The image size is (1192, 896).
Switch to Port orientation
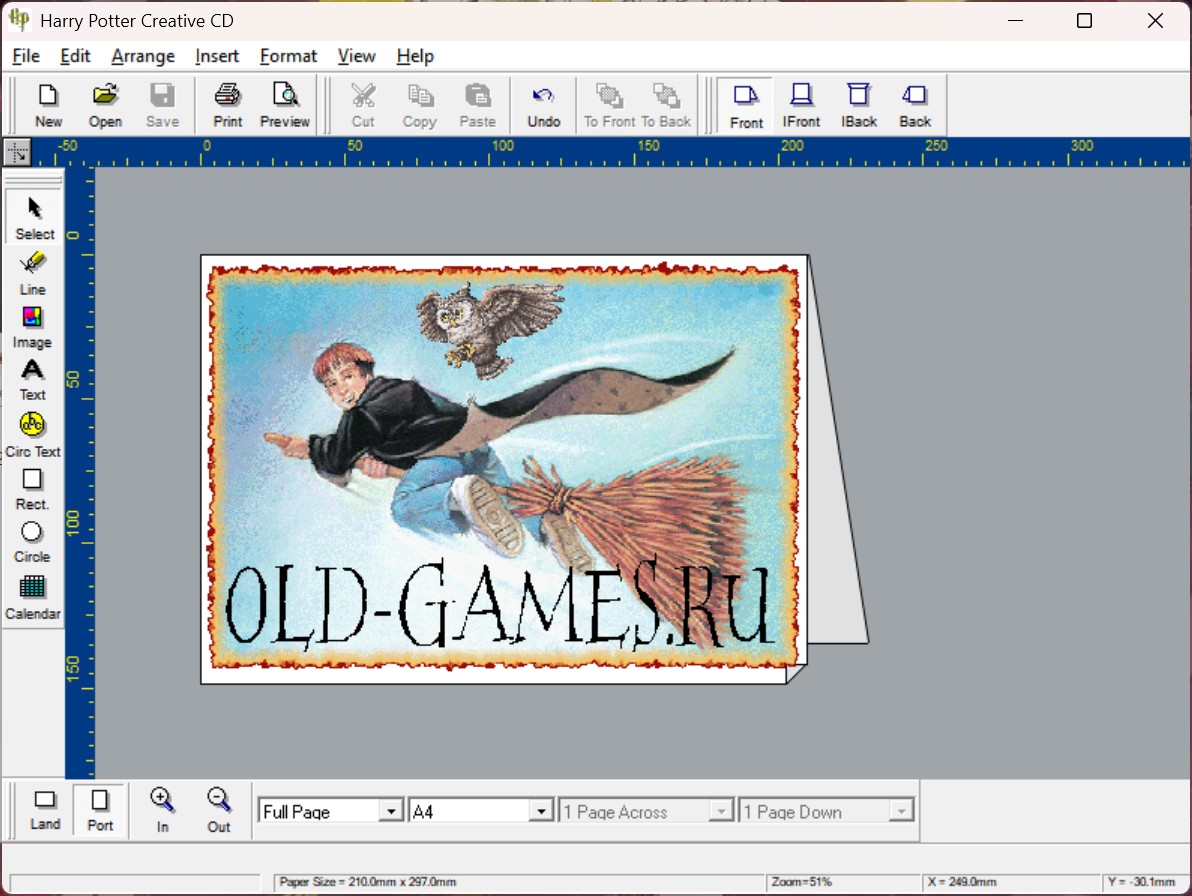[100, 809]
